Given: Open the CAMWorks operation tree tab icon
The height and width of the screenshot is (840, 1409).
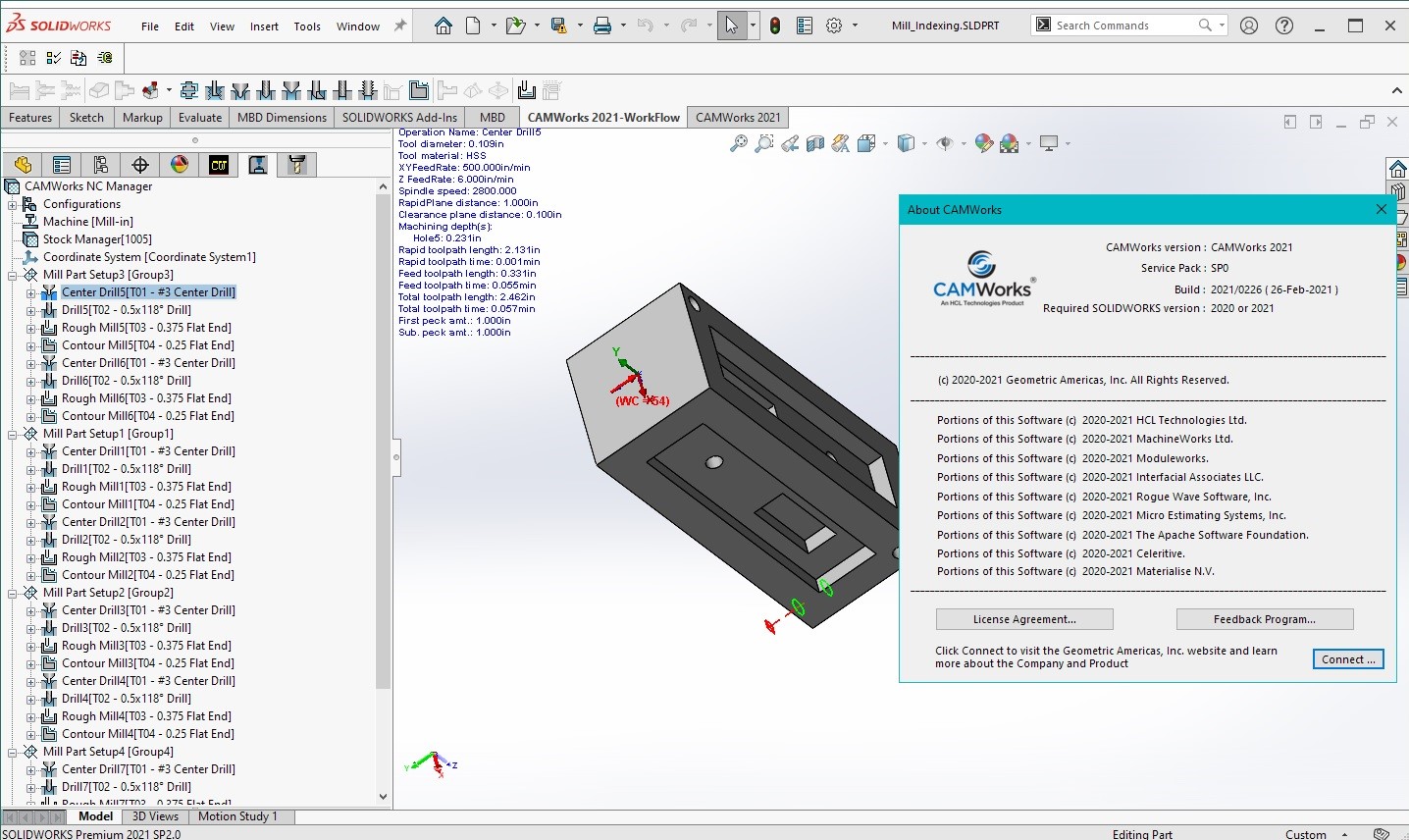Looking at the screenshot, I should click(258, 165).
